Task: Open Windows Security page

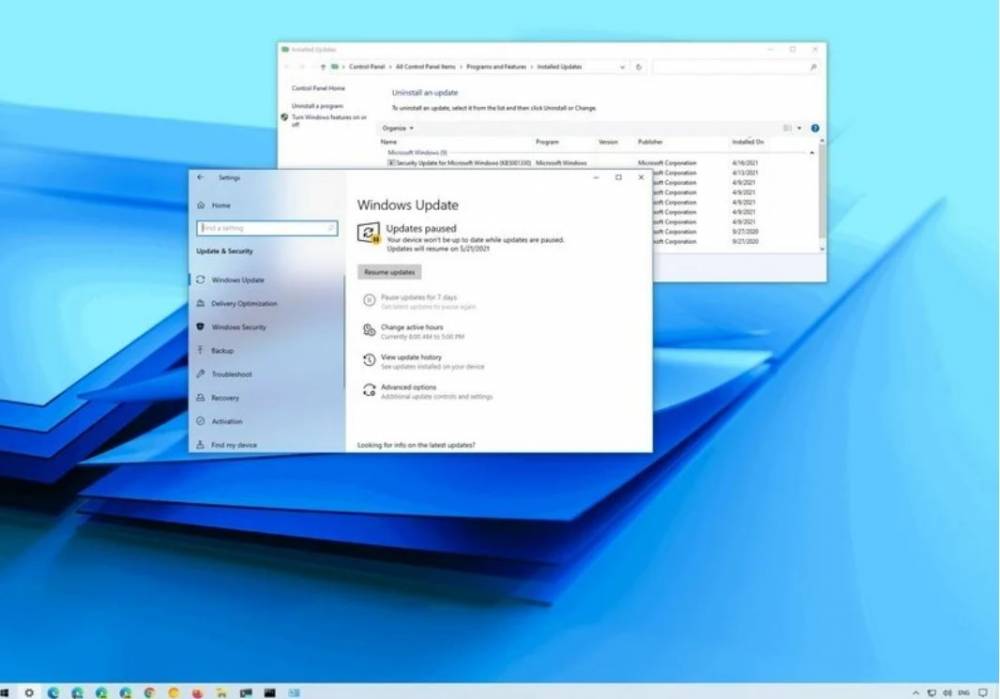Action: (239, 327)
